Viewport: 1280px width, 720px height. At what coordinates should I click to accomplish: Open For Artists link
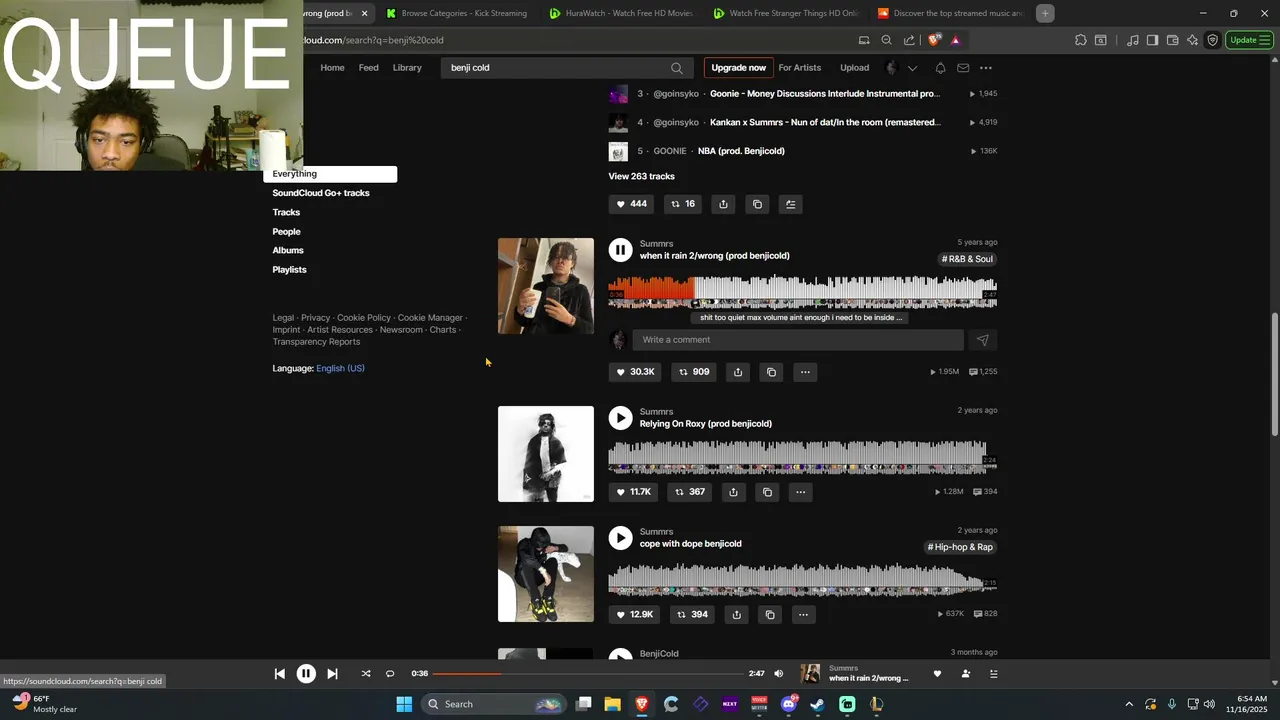click(x=800, y=68)
